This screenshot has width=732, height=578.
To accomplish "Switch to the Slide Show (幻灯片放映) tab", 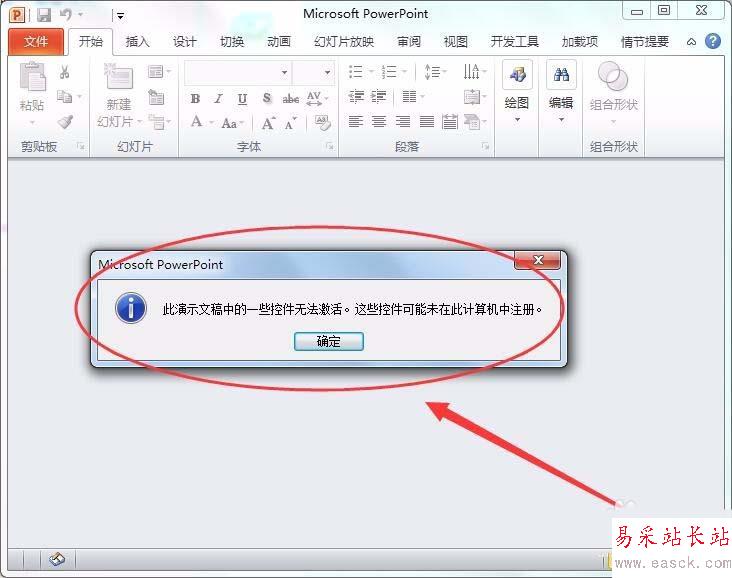I will (x=344, y=42).
